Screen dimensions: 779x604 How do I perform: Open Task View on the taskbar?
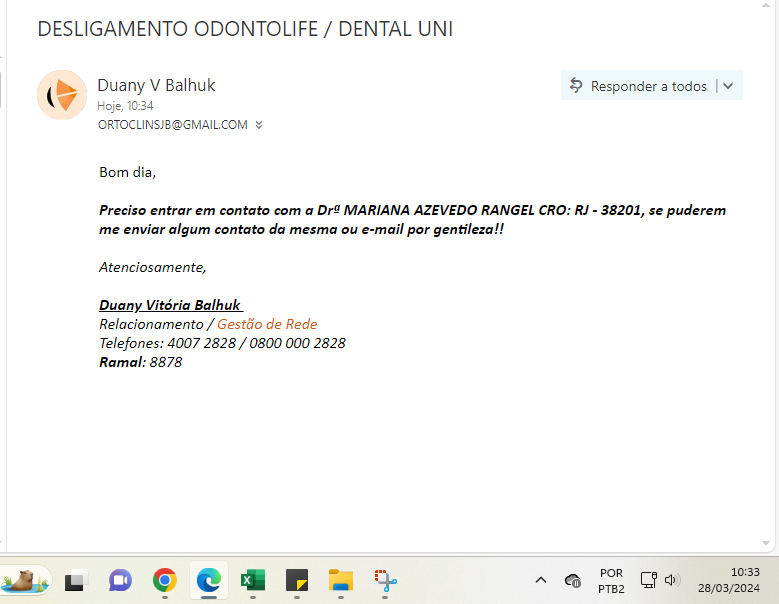click(x=76, y=580)
